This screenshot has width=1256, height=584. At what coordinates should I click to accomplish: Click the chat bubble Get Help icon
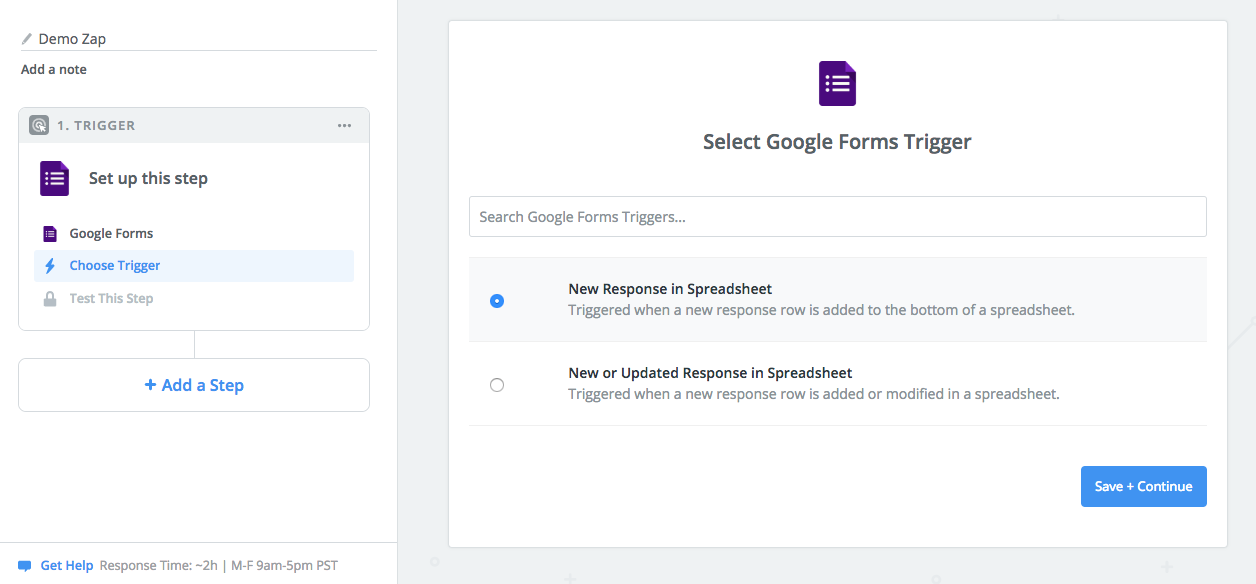point(25,566)
